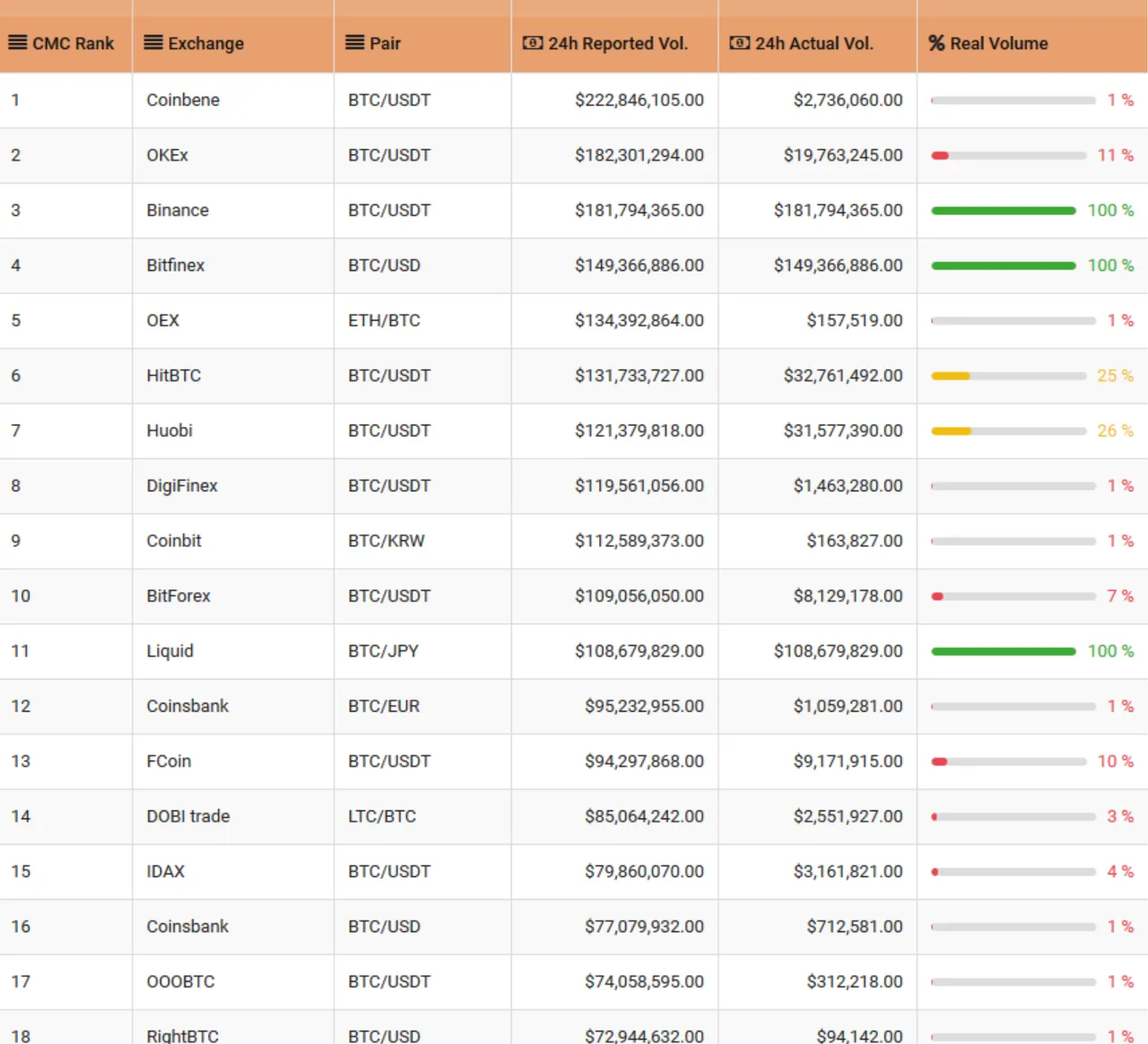This screenshot has height=1044, width=1148.
Task: Select the FCoin exchange name
Action: click(169, 761)
